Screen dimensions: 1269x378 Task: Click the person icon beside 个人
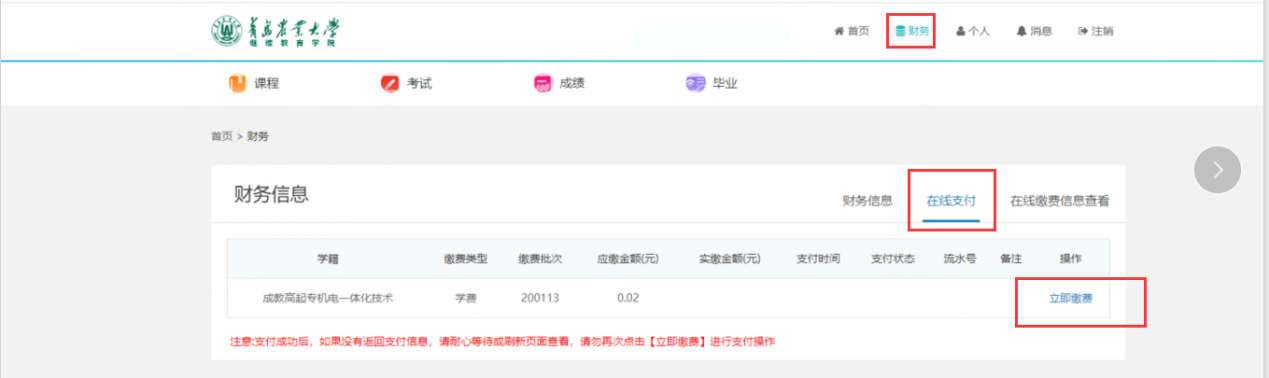961,31
